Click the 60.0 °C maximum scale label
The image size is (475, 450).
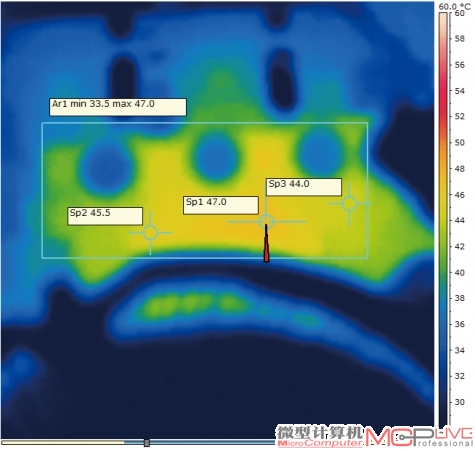point(454,7)
